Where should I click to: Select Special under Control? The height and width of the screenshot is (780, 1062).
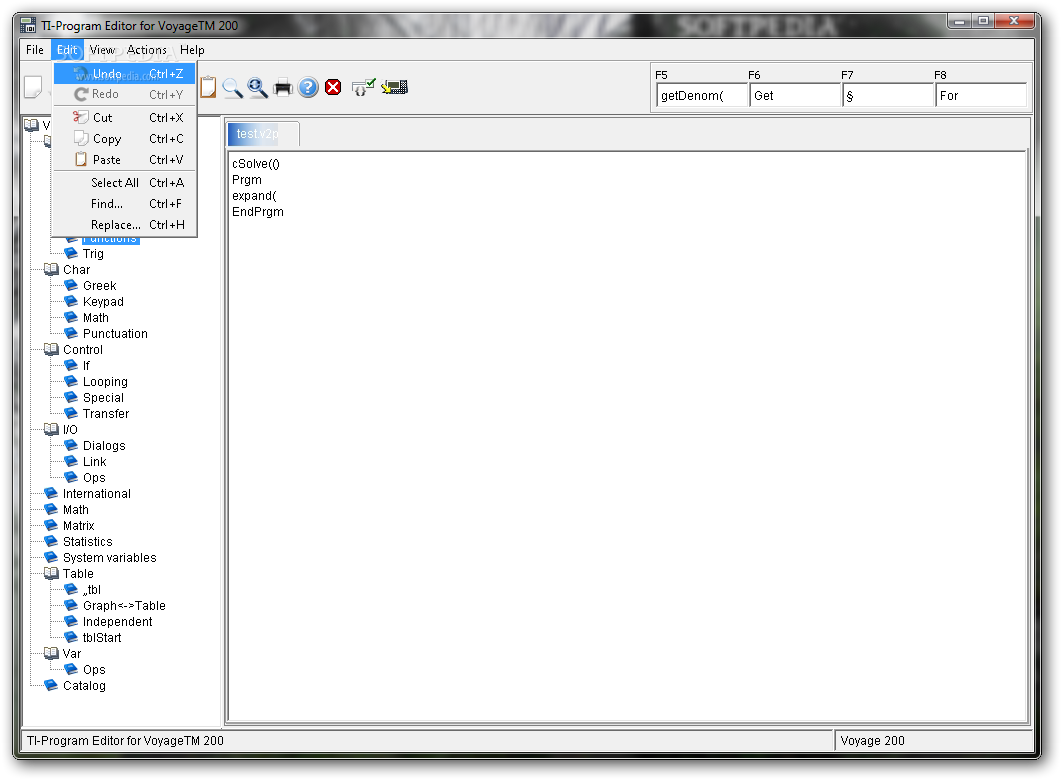click(103, 397)
